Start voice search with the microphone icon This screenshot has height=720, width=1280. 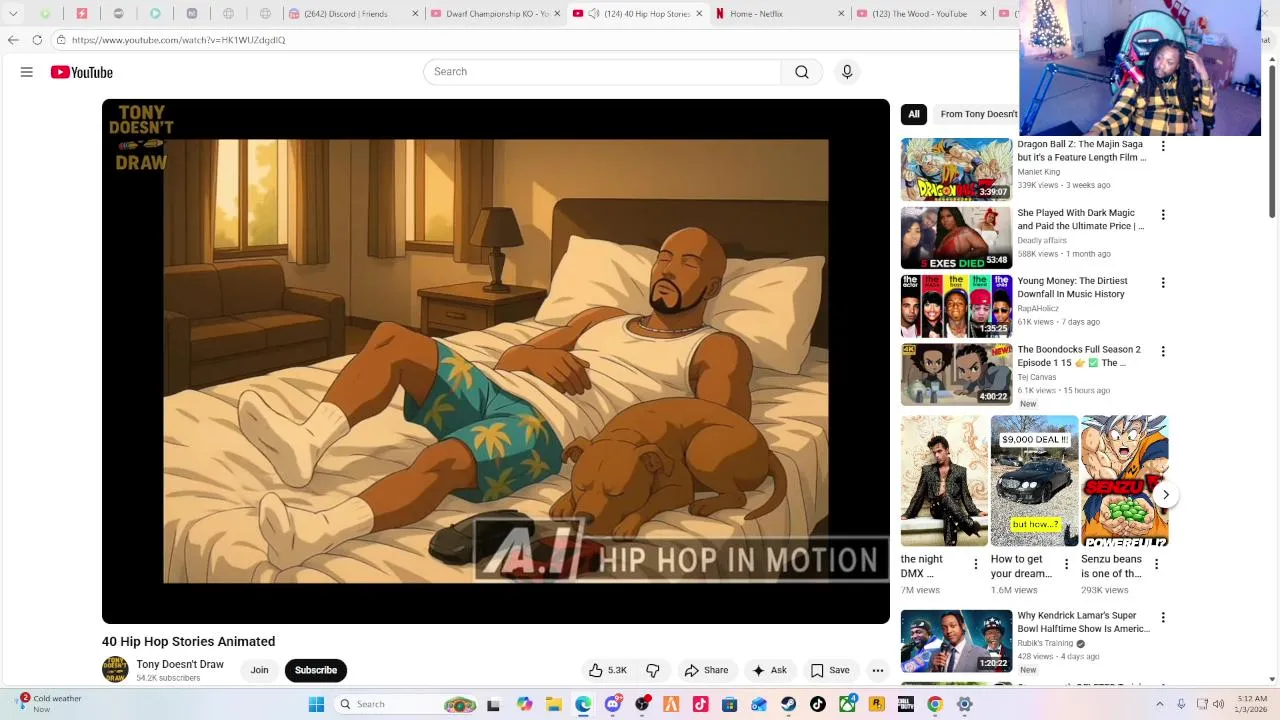pyautogui.click(x=847, y=72)
